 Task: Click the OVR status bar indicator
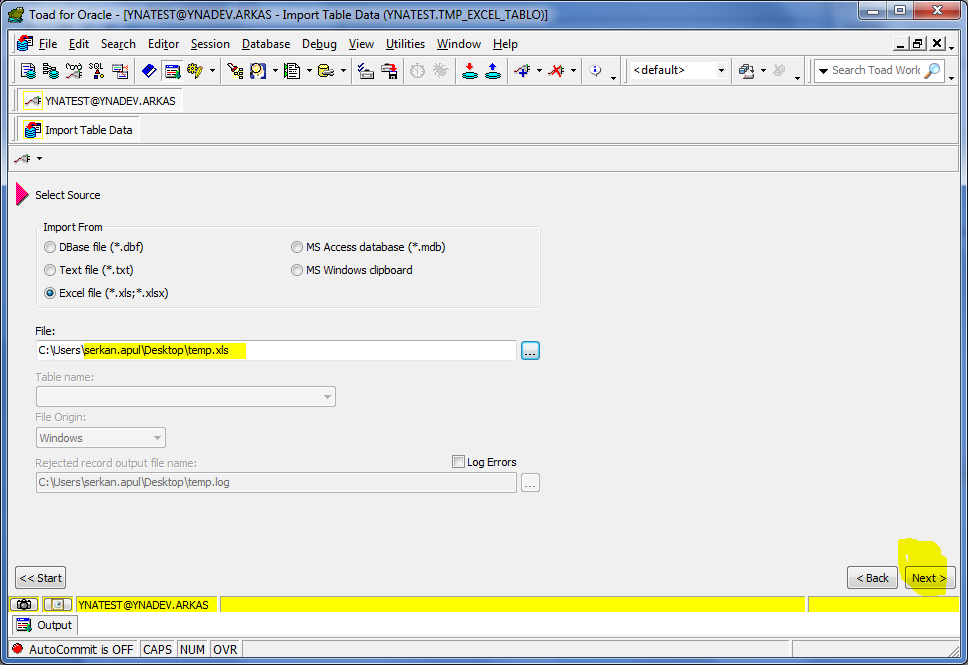(x=225, y=649)
